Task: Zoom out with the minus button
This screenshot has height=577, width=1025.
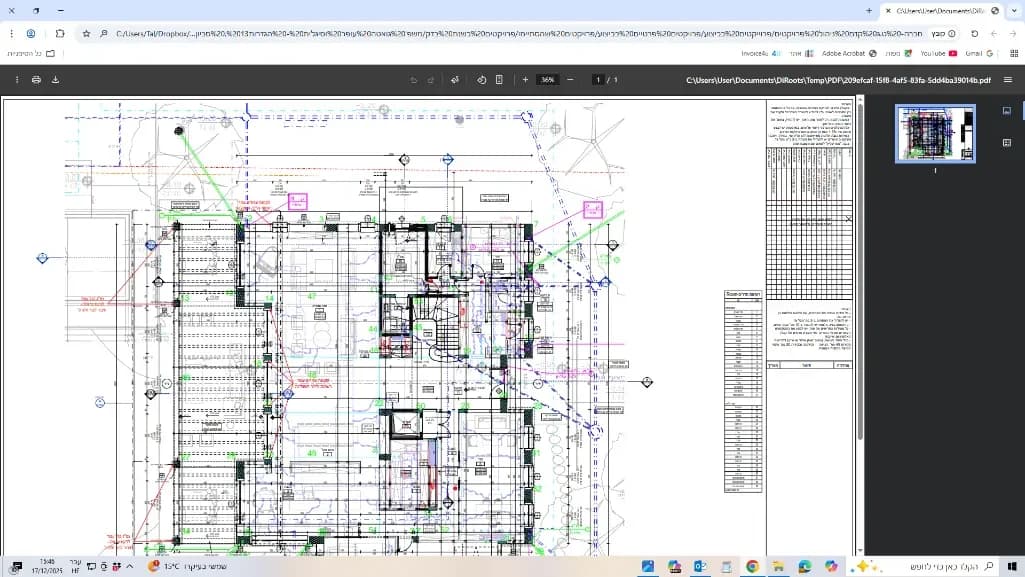Action: point(570,80)
